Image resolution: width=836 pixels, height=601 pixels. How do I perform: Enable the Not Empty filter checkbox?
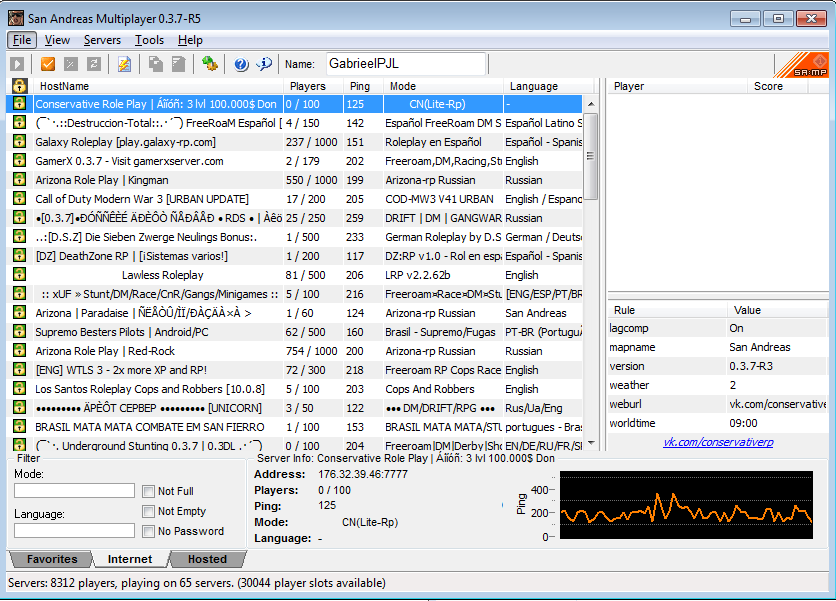pyautogui.click(x=148, y=511)
